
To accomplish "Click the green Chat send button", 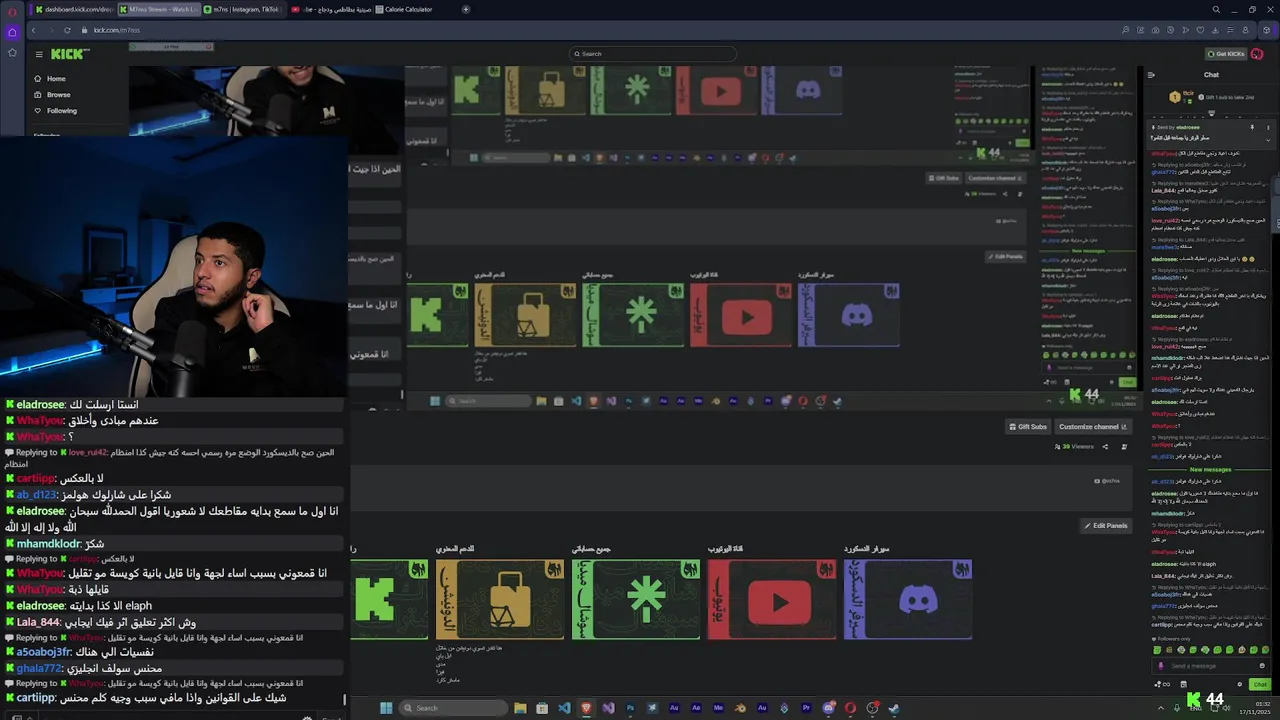I will coord(1260,685).
